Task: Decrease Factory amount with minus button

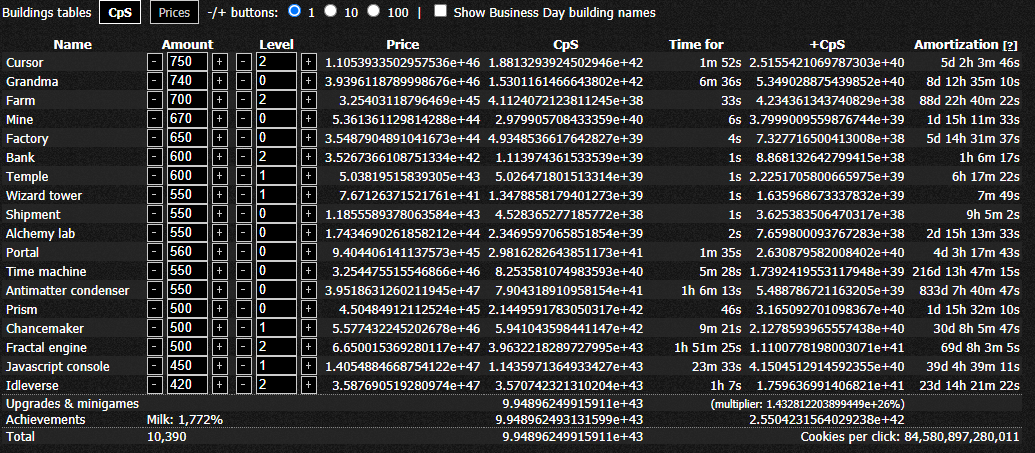Action: pos(154,139)
